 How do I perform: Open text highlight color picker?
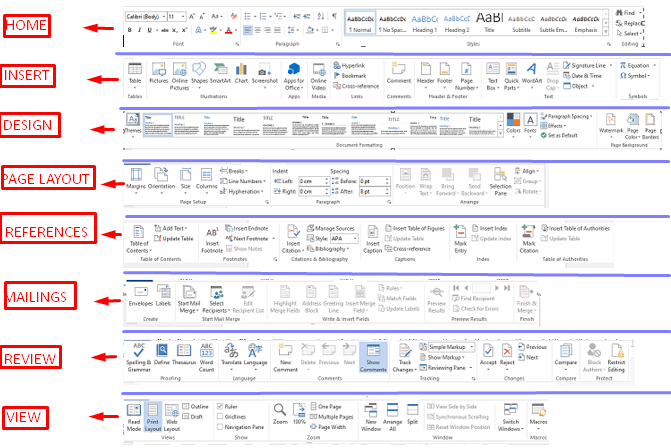point(221,30)
